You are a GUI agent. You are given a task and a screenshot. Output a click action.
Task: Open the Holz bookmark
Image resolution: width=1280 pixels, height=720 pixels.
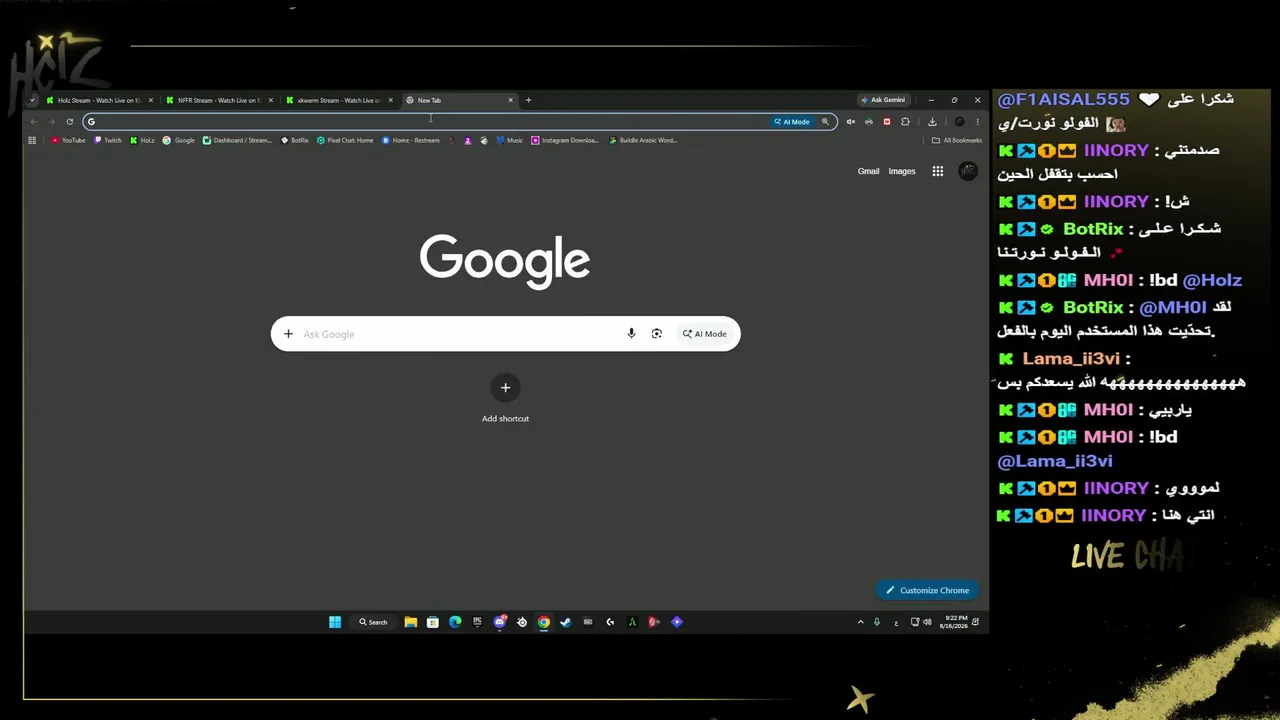(142, 140)
